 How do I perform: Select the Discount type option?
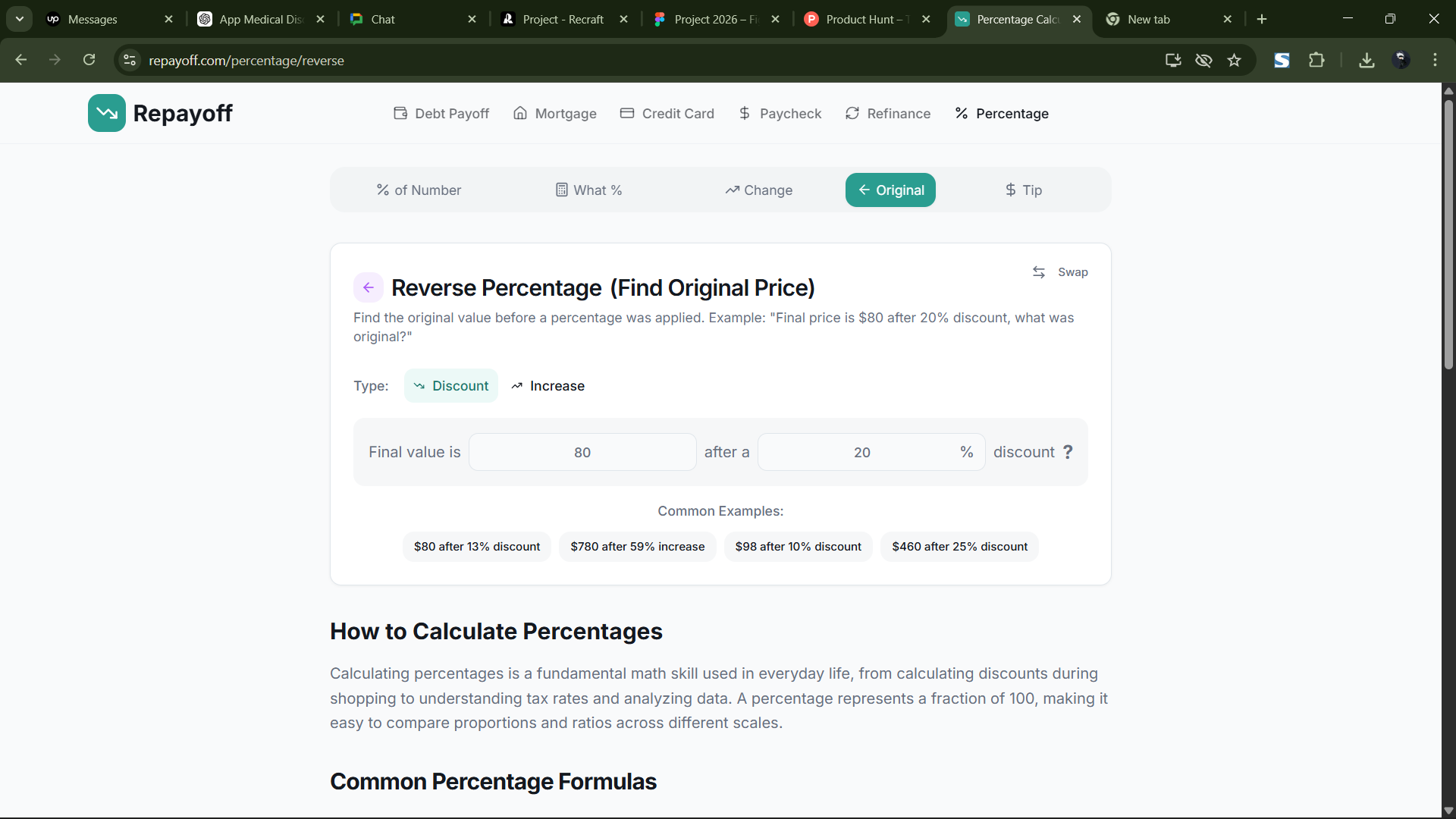(451, 386)
